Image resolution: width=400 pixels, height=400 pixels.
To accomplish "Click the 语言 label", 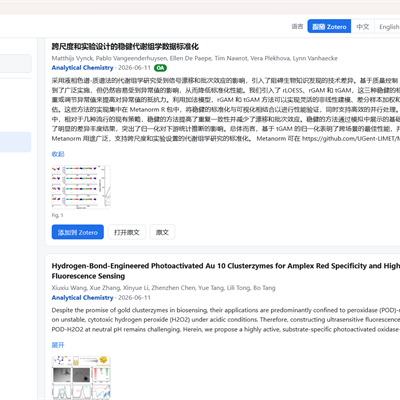I will pos(297,26).
